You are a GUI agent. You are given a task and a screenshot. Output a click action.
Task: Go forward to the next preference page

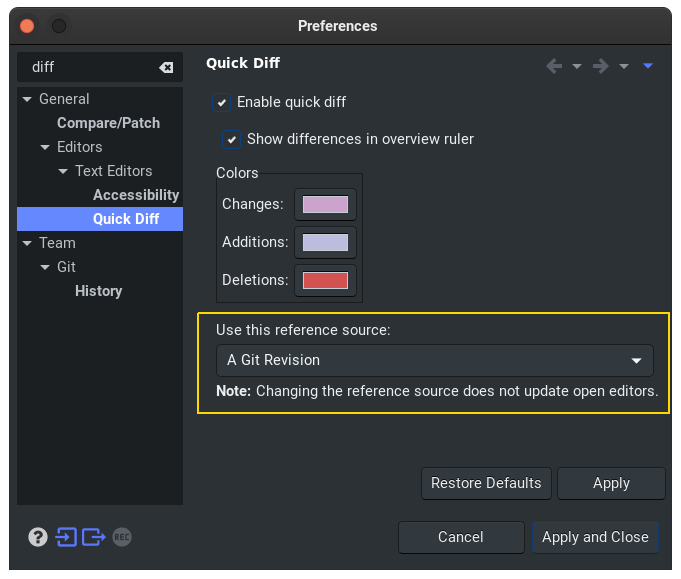[x=600, y=66]
